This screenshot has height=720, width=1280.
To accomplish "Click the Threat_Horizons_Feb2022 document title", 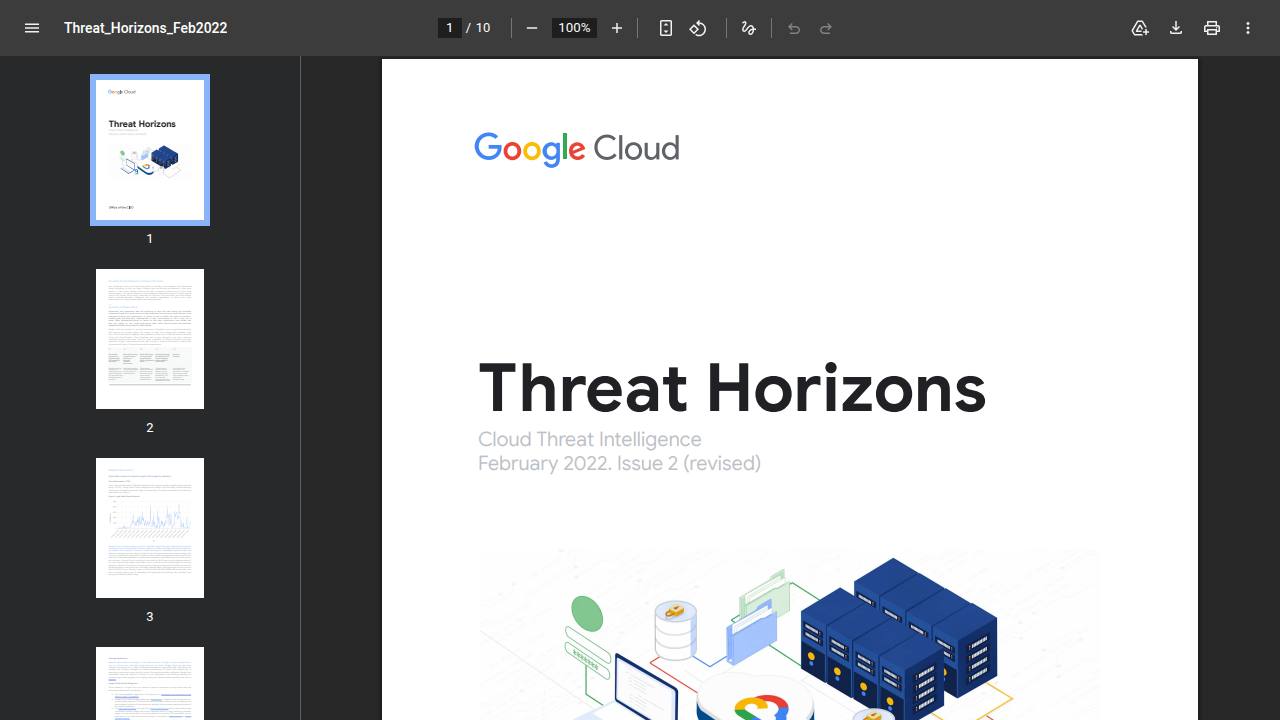I will (x=146, y=28).
